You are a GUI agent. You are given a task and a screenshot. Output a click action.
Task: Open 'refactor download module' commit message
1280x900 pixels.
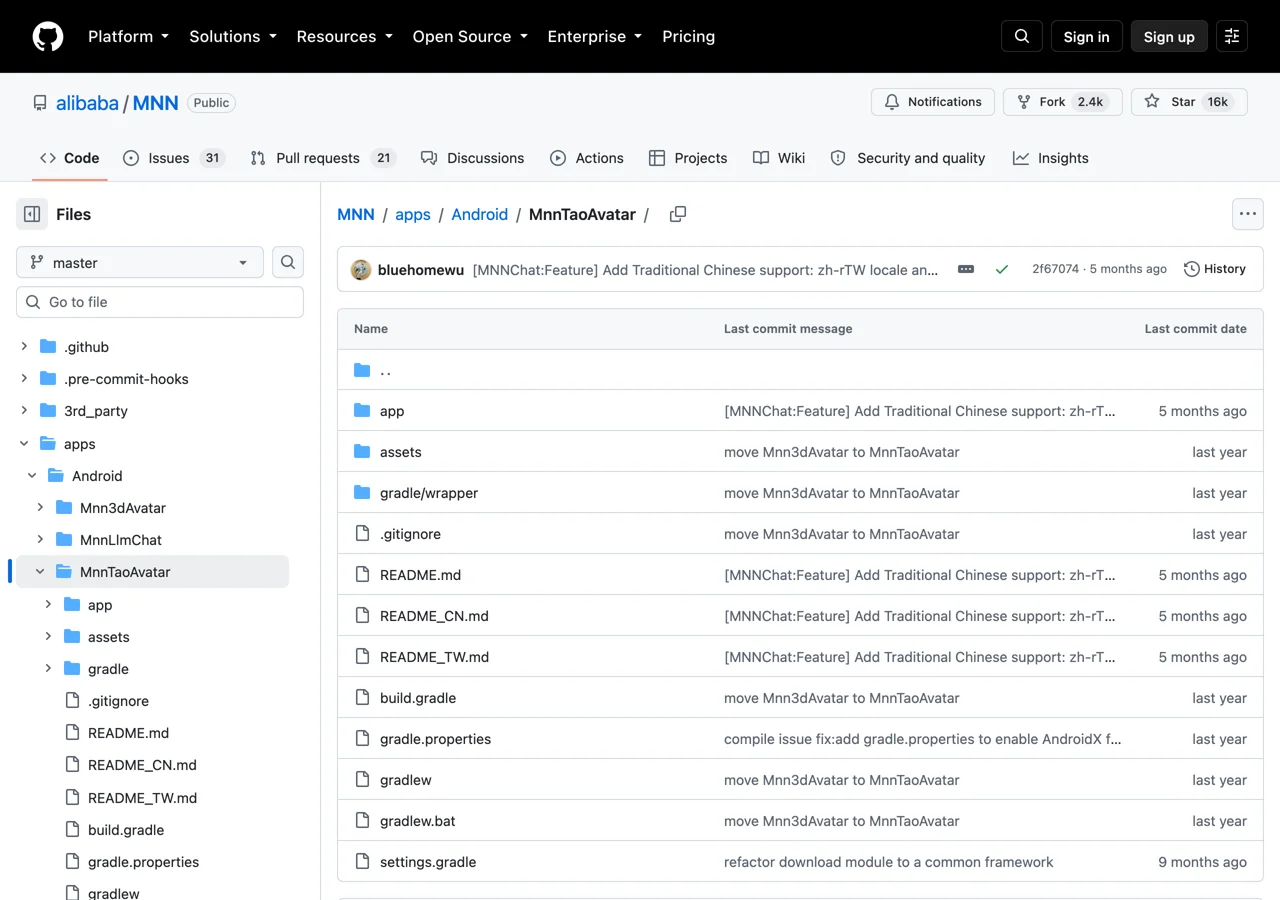pyautogui.click(x=888, y=862)
